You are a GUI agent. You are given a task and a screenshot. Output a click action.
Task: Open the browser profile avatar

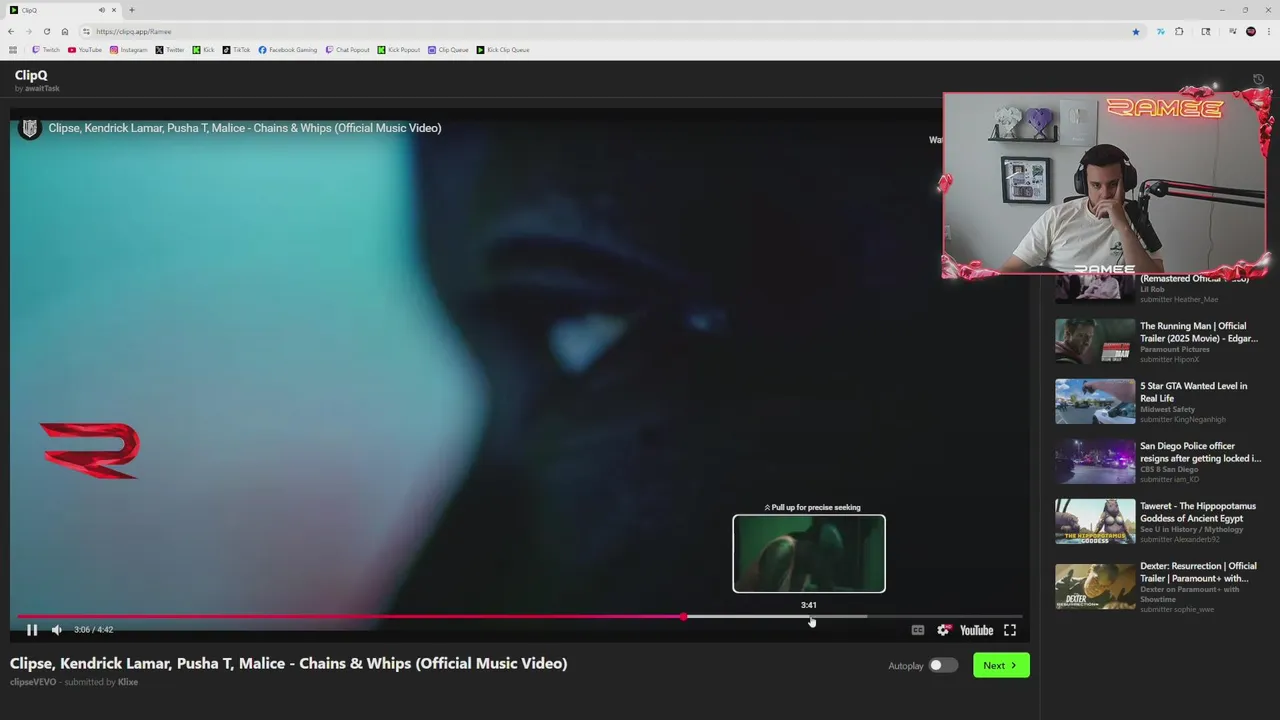[x=1251, y=32]
